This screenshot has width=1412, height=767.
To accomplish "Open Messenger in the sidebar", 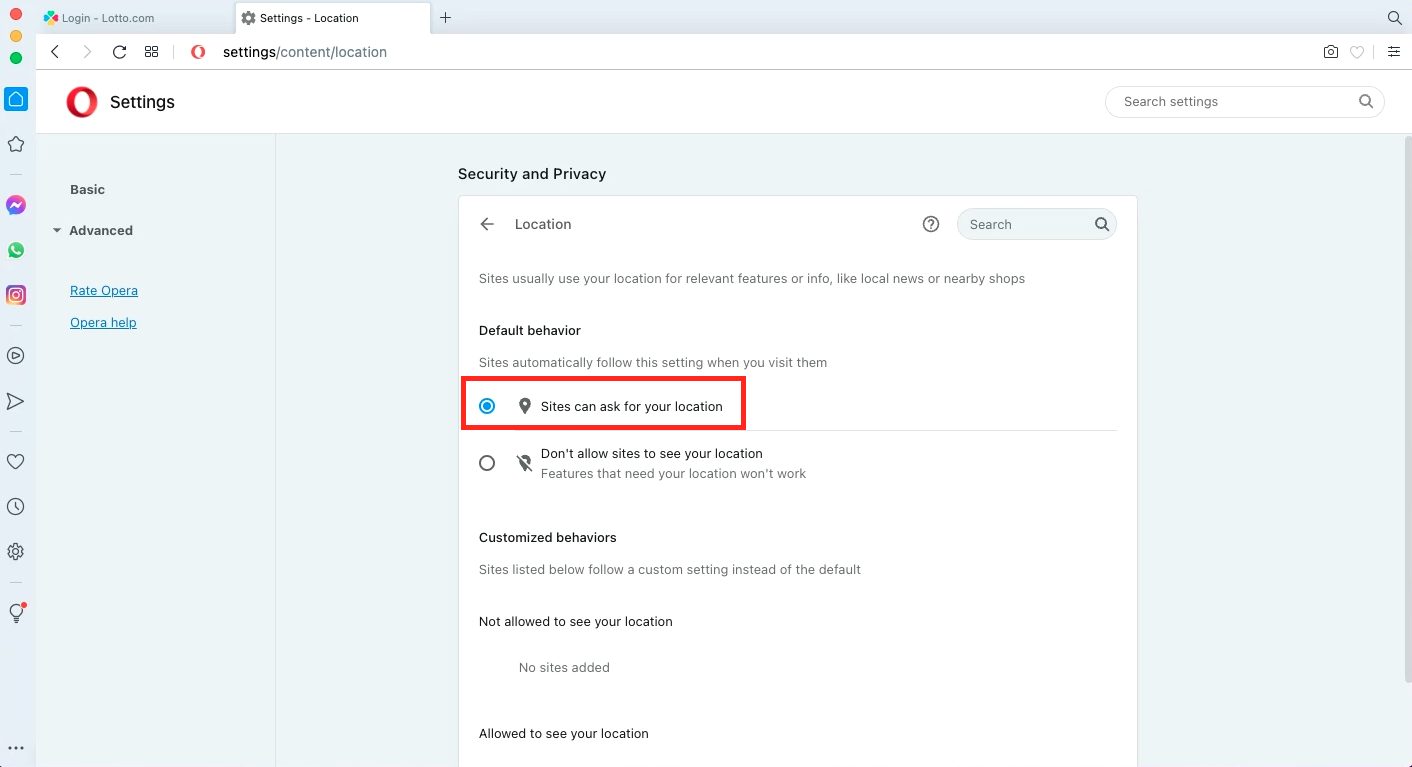I will coord(16,205).
